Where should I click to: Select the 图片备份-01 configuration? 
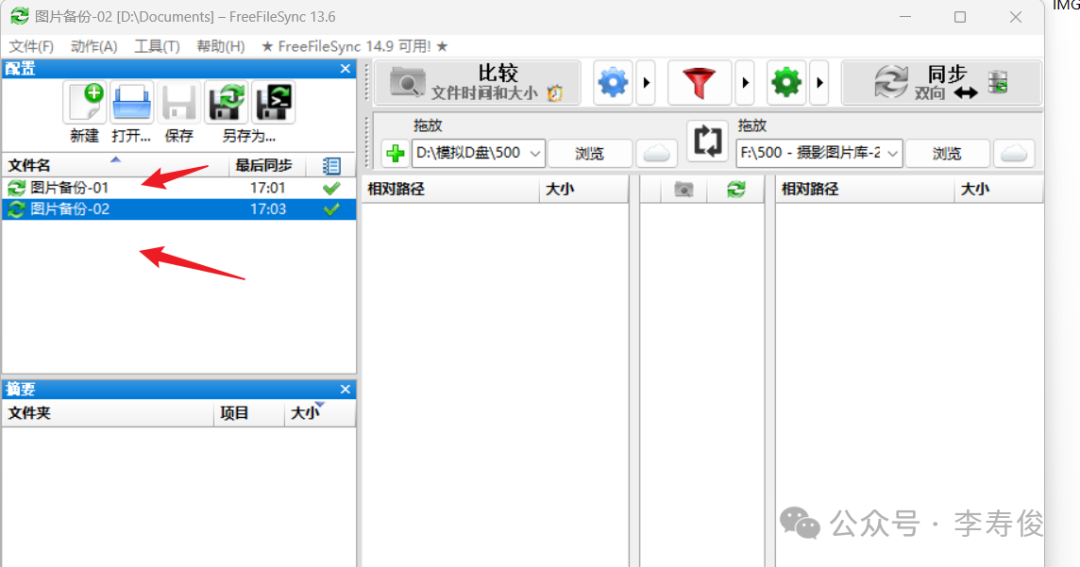[x=179, y=187]
